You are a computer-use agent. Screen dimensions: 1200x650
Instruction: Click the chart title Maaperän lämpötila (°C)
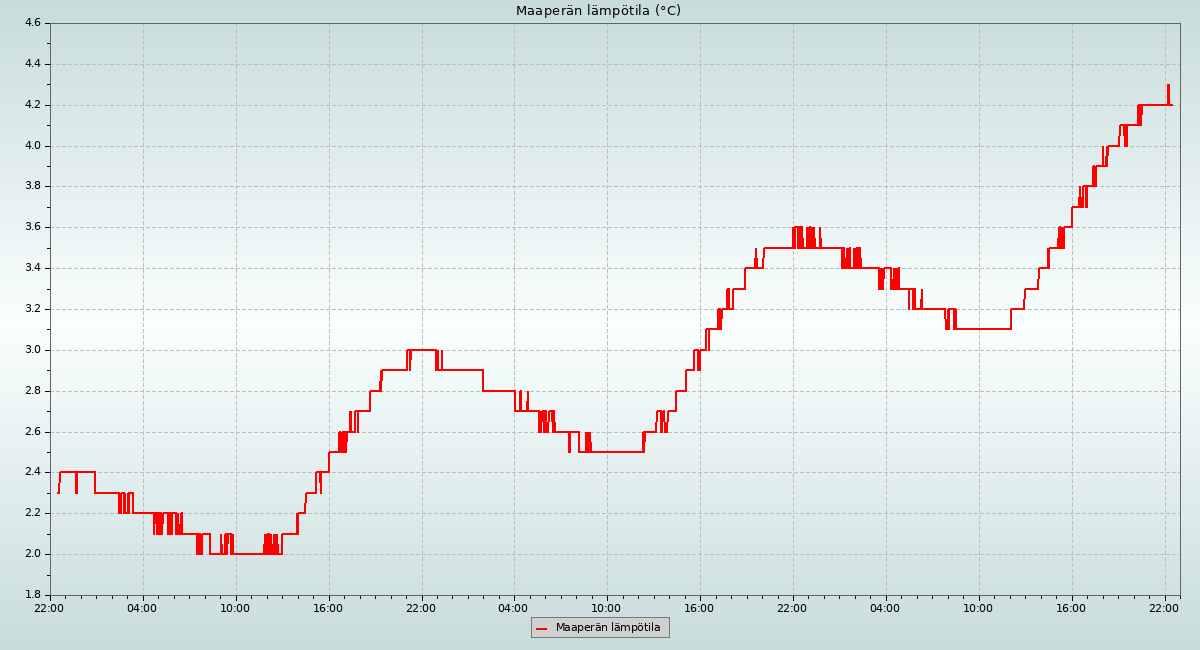tap(598, 11)
